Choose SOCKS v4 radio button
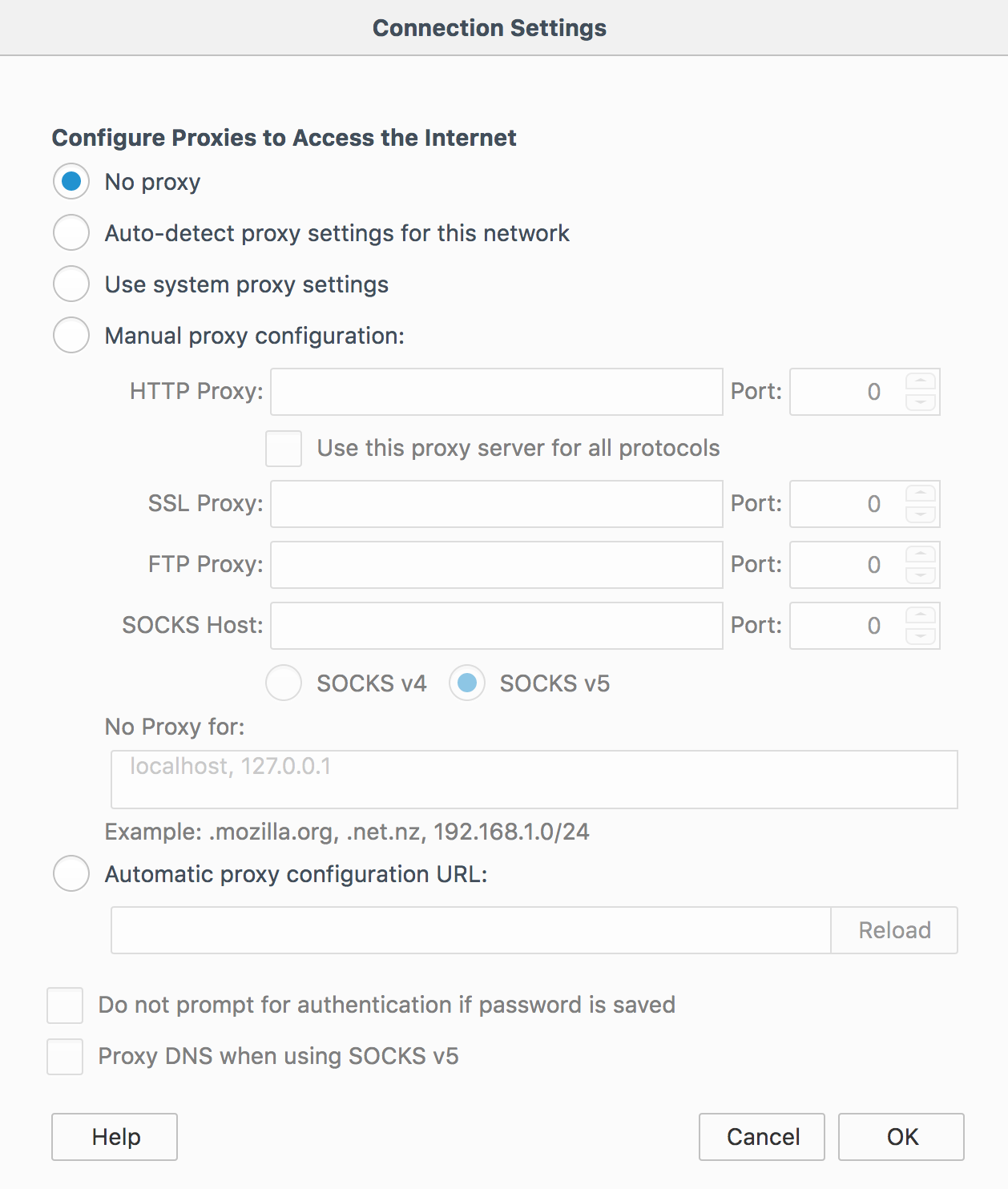 284,683
